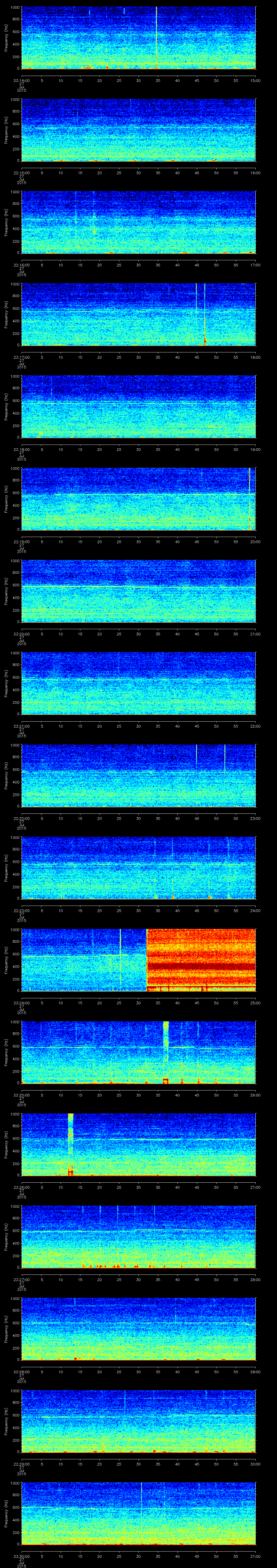Click the 22:22:00 start time label
The width and height of the screenshot is (277, 1568).
click(x=21, y=818)
